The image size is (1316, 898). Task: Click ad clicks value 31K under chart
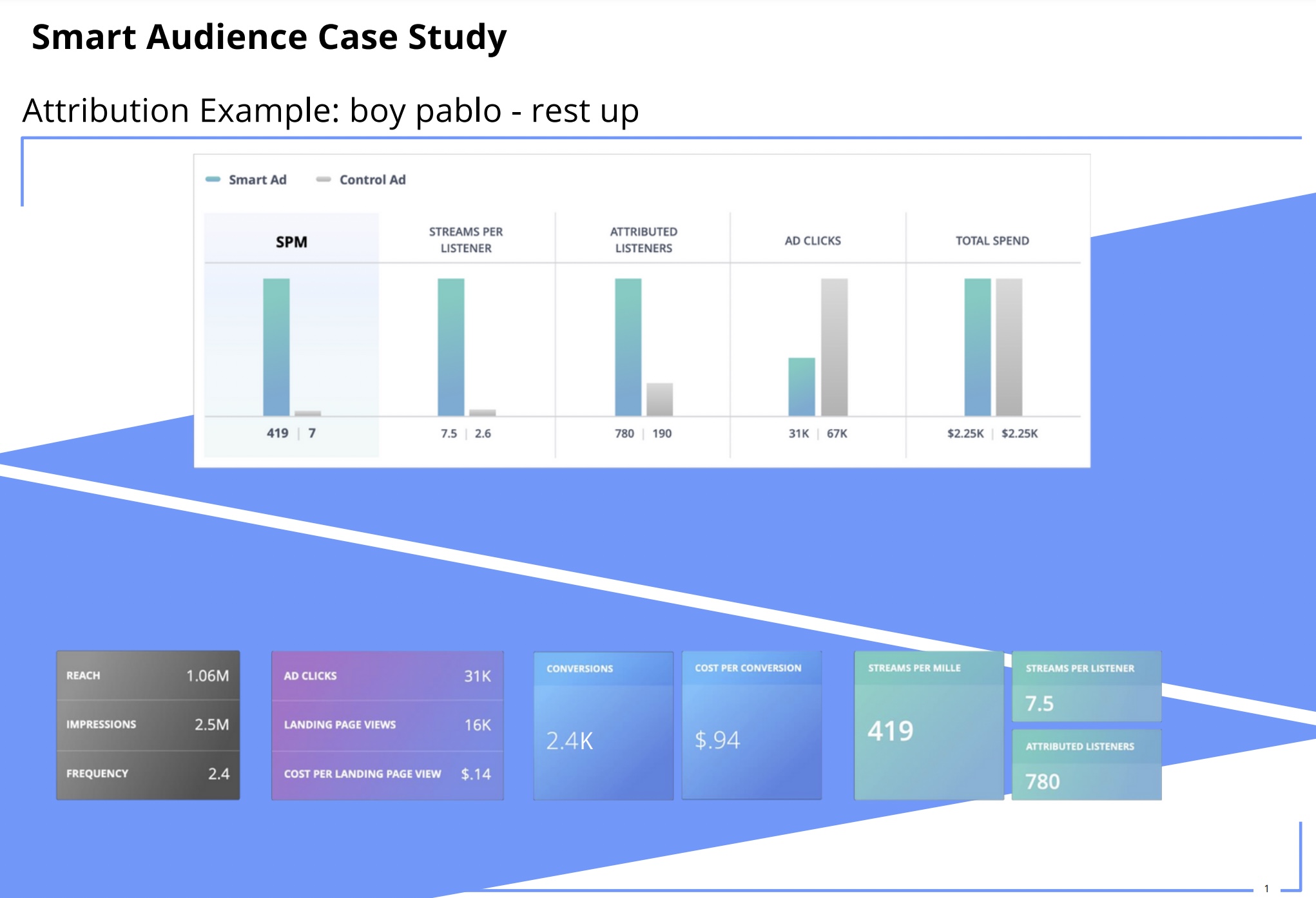[x=799, y=434]
